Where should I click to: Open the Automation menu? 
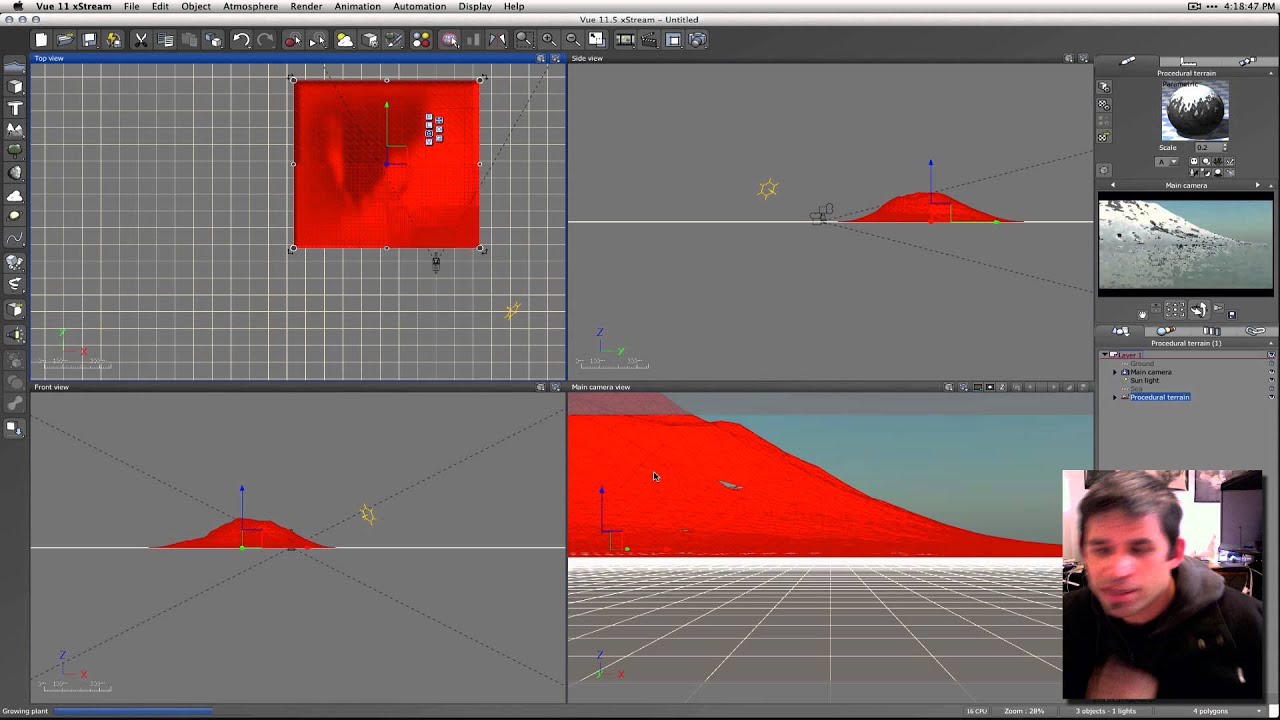coord(419,7)
